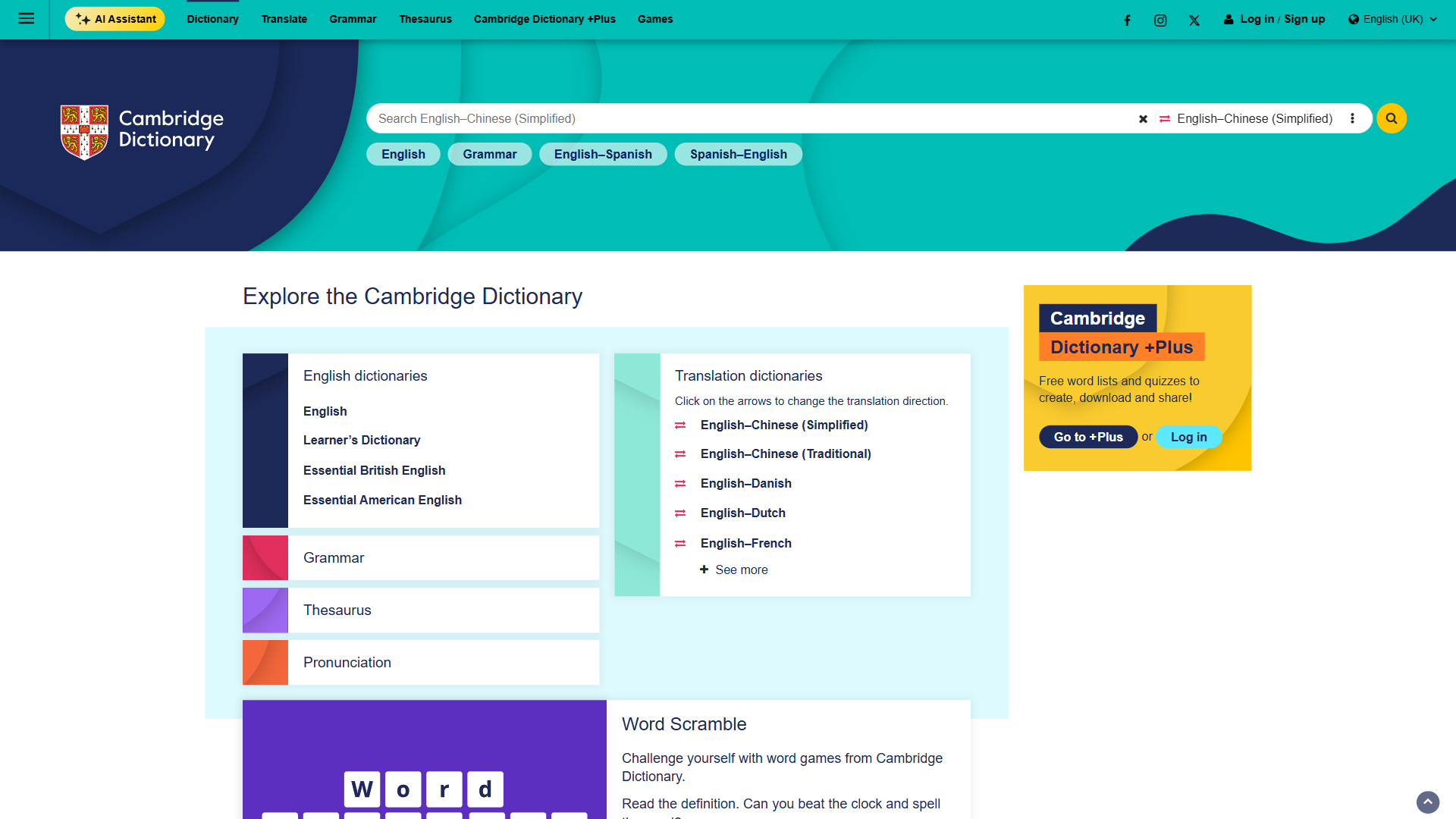
Task: Open English–Danish dictionary
Action: (746, 483)
